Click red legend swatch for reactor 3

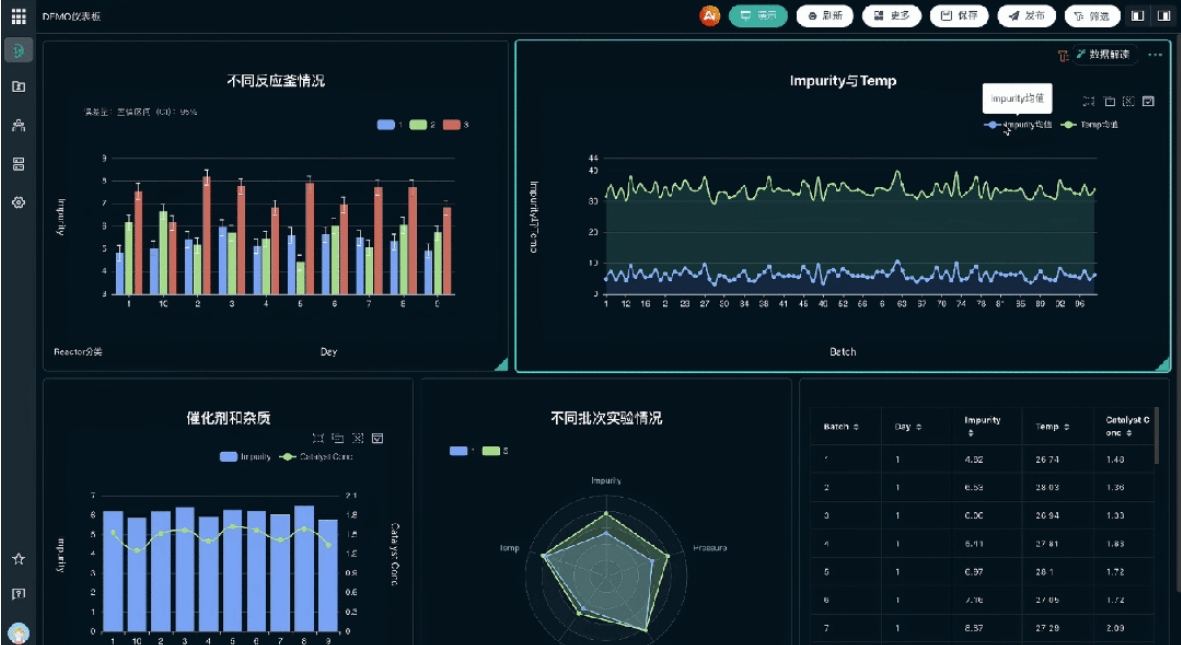point(452,125)
